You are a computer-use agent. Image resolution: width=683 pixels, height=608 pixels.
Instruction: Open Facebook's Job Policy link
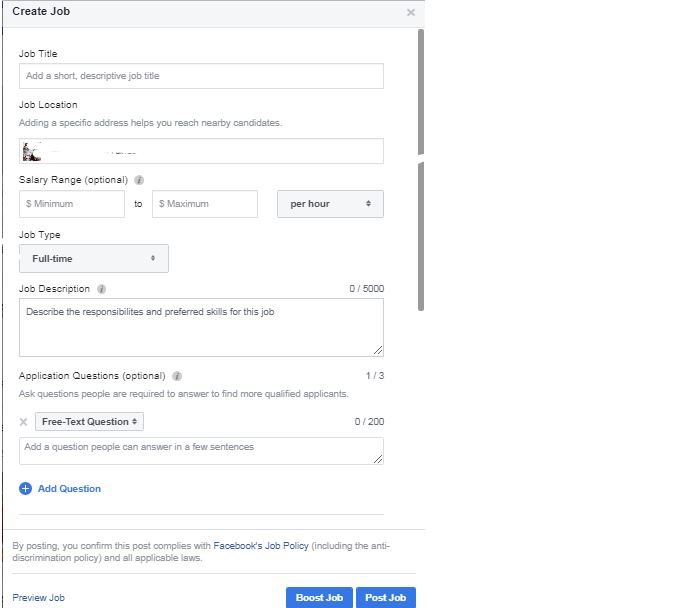tap(261, 546)
